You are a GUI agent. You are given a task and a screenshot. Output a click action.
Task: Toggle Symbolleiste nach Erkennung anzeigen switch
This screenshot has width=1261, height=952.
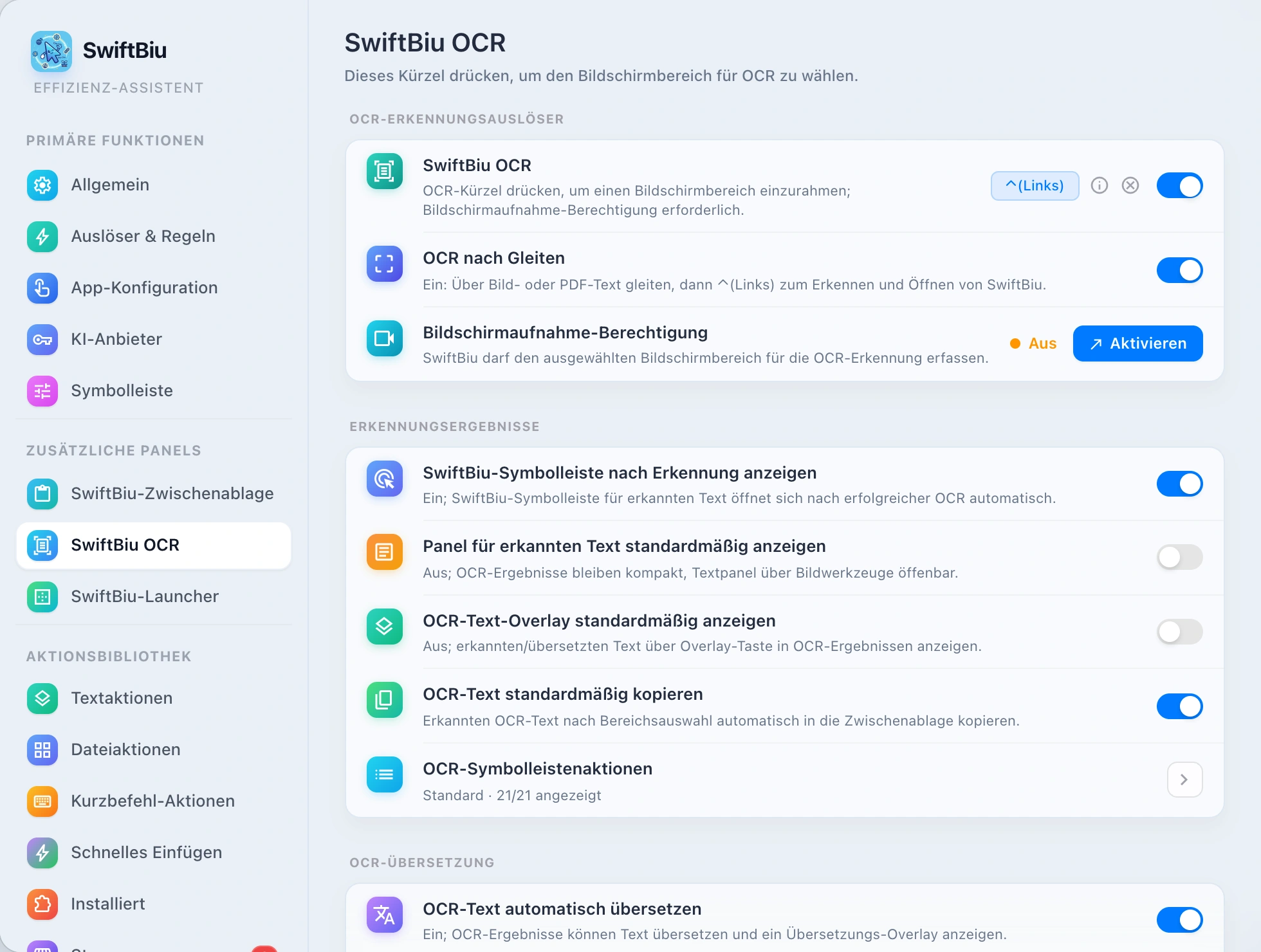[1179, 484]
